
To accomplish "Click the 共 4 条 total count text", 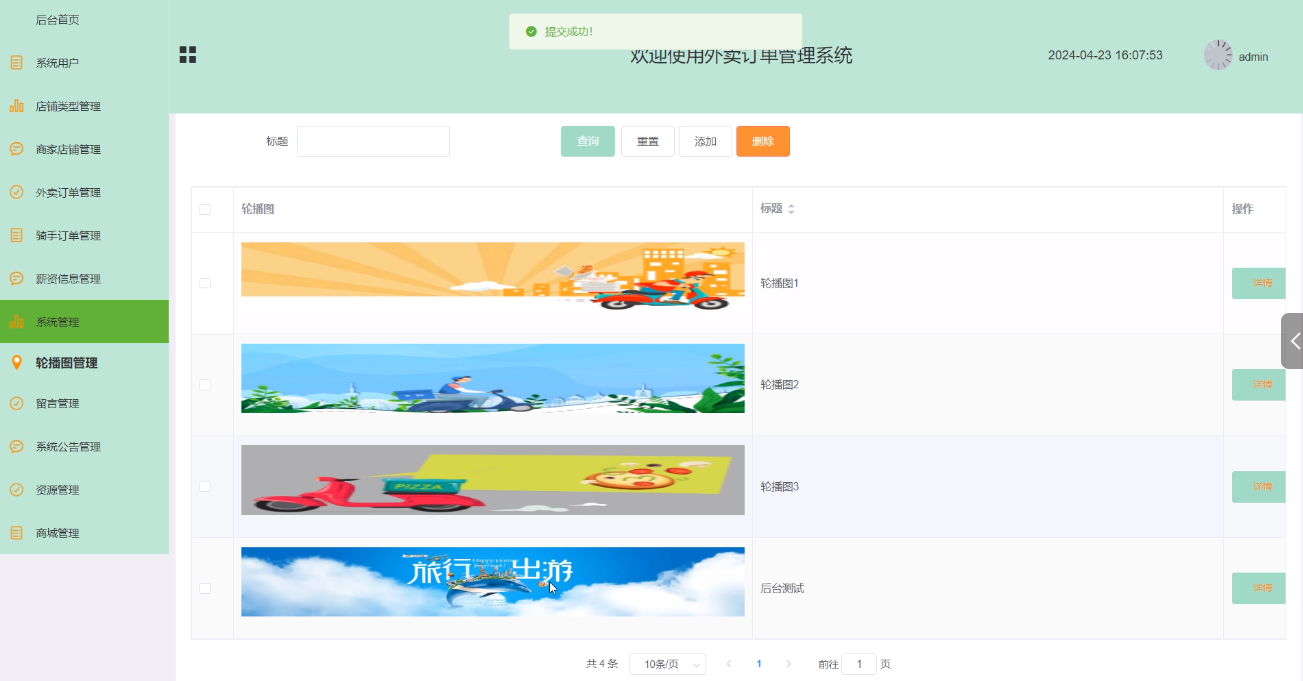I will pyautogui.click(x=602, y=664).
